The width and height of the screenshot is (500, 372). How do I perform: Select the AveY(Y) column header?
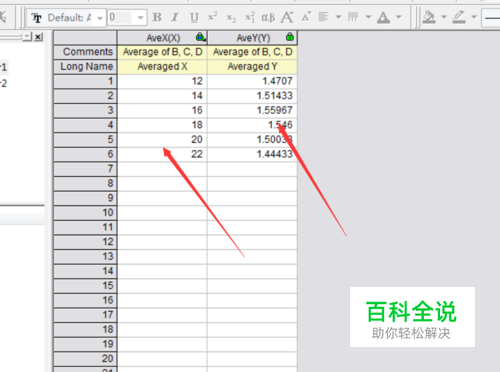tap(252, 38)
